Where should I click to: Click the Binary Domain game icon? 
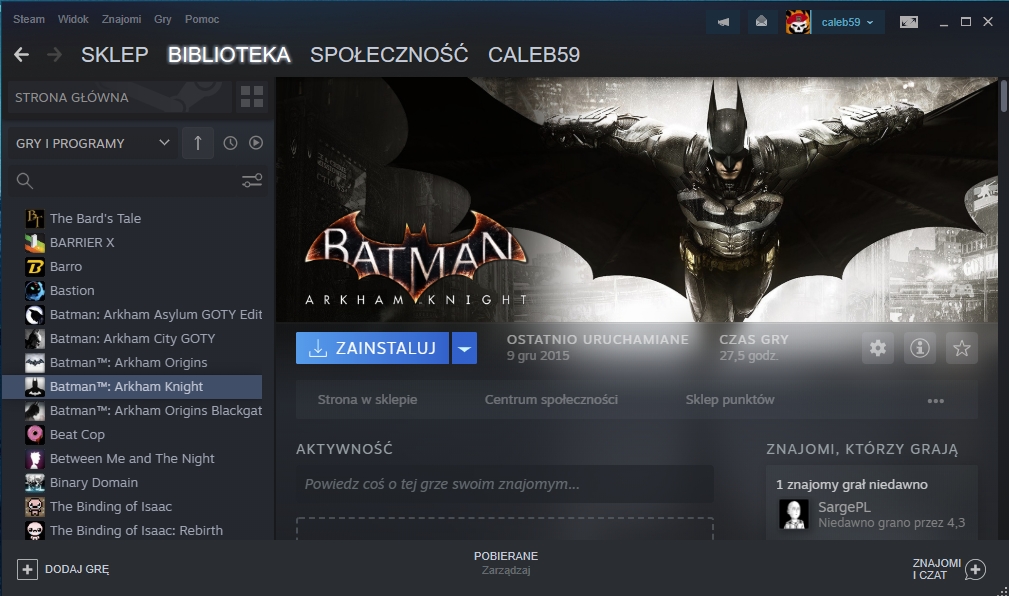(x=35, y=483)
